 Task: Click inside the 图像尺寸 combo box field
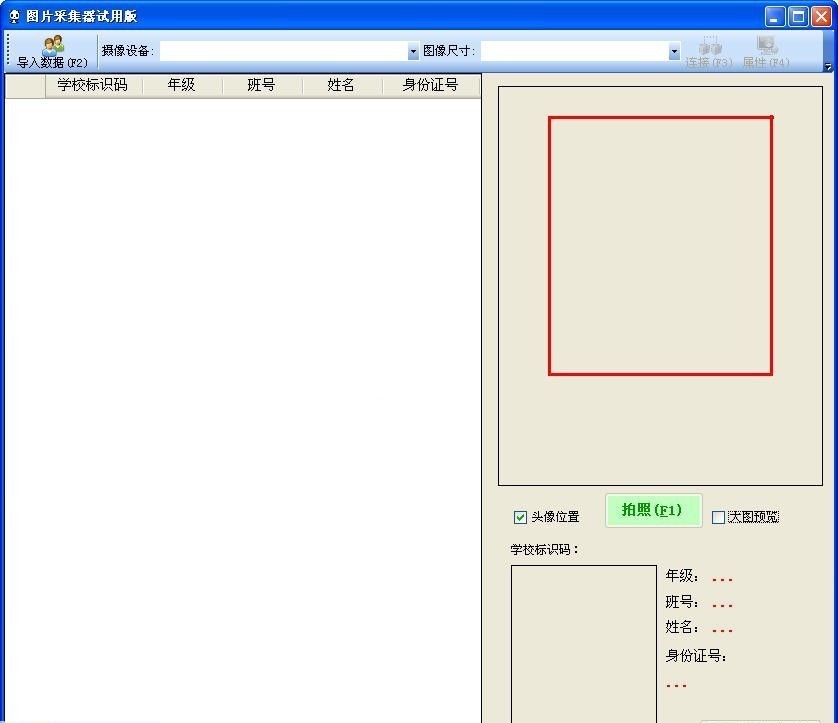(x=575, y=51)
